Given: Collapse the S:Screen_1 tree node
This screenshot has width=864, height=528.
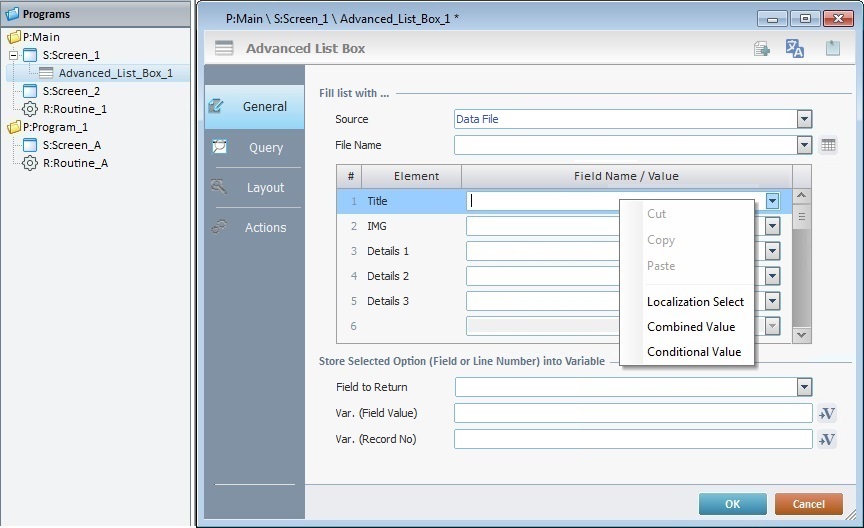Looking at the screenshot, I should point(14,55).
